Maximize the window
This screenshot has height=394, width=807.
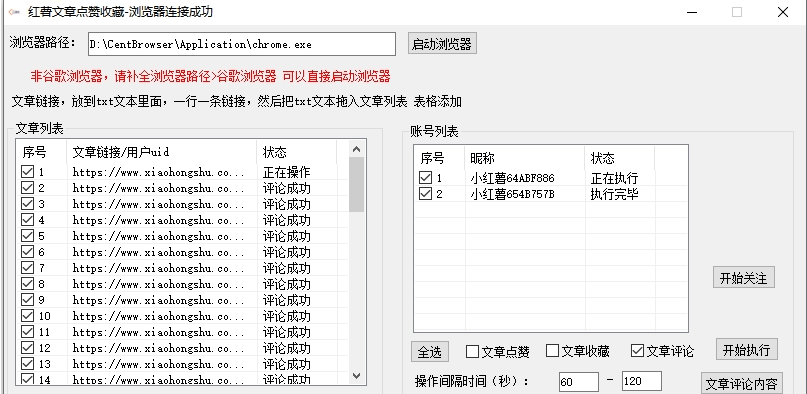click(x=737, y=12)
